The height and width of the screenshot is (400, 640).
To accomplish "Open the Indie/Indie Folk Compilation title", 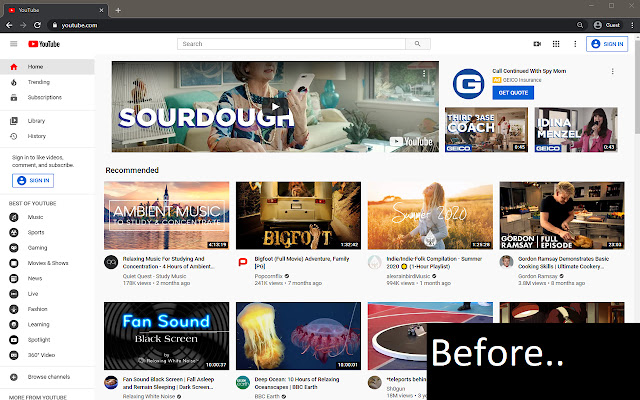I will (x=434, y=262).
